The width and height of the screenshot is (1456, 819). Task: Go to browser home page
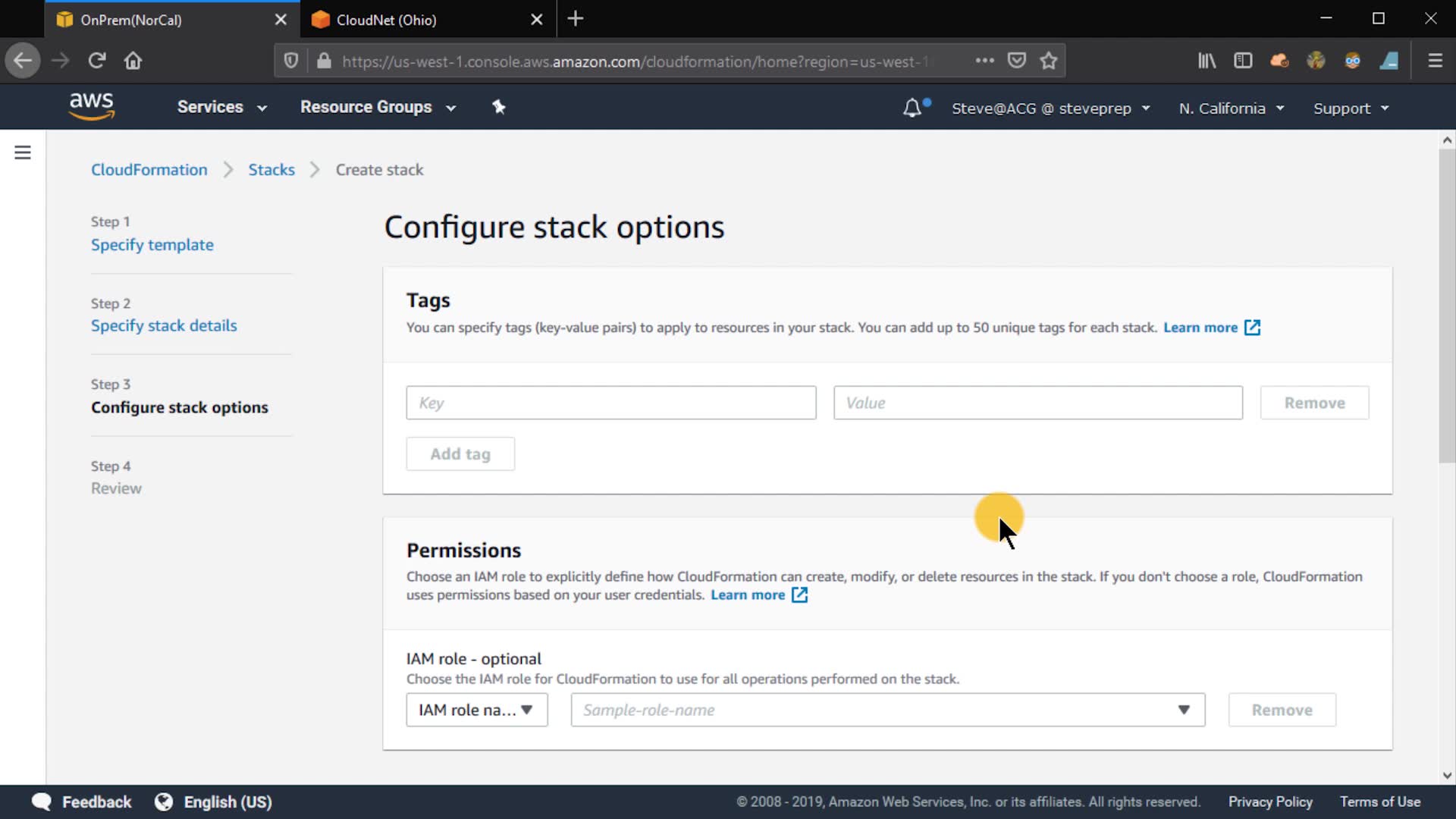(x=133, y=61)
